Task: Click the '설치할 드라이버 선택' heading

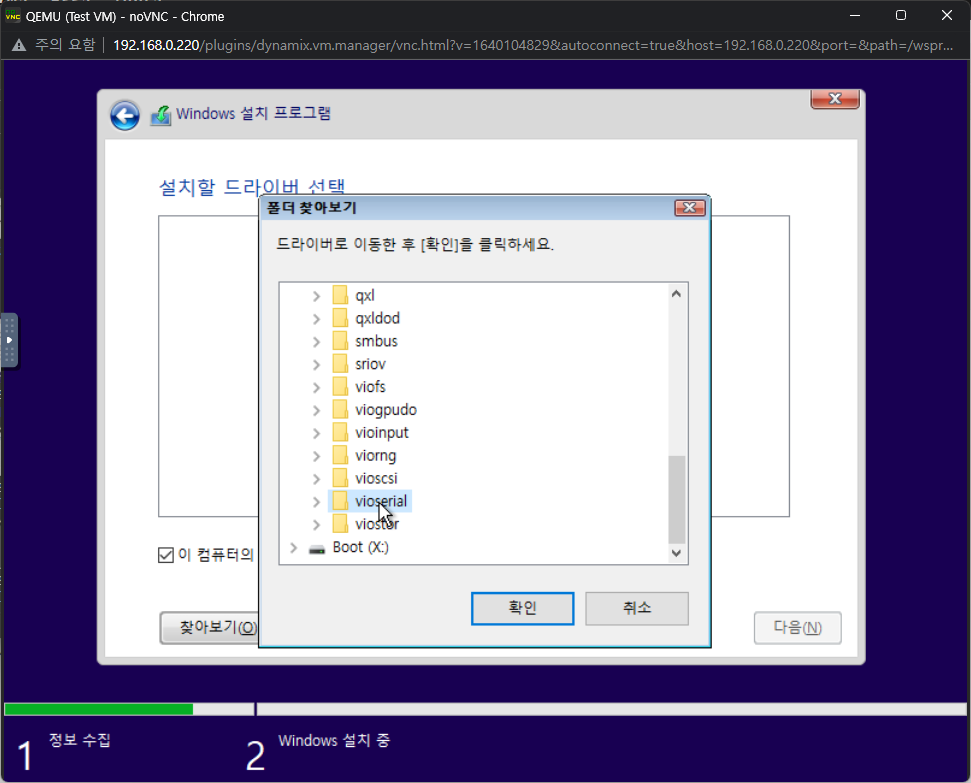Action: [x=252, y=186]
